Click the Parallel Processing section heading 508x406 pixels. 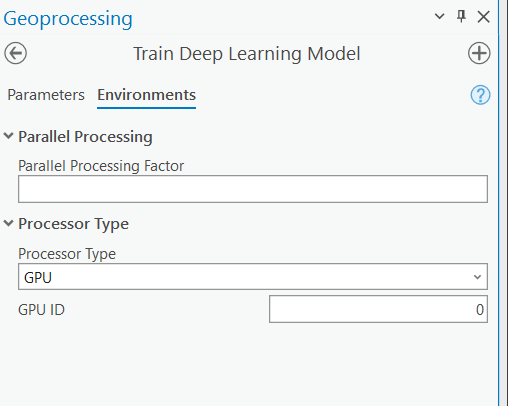point(85,137)
